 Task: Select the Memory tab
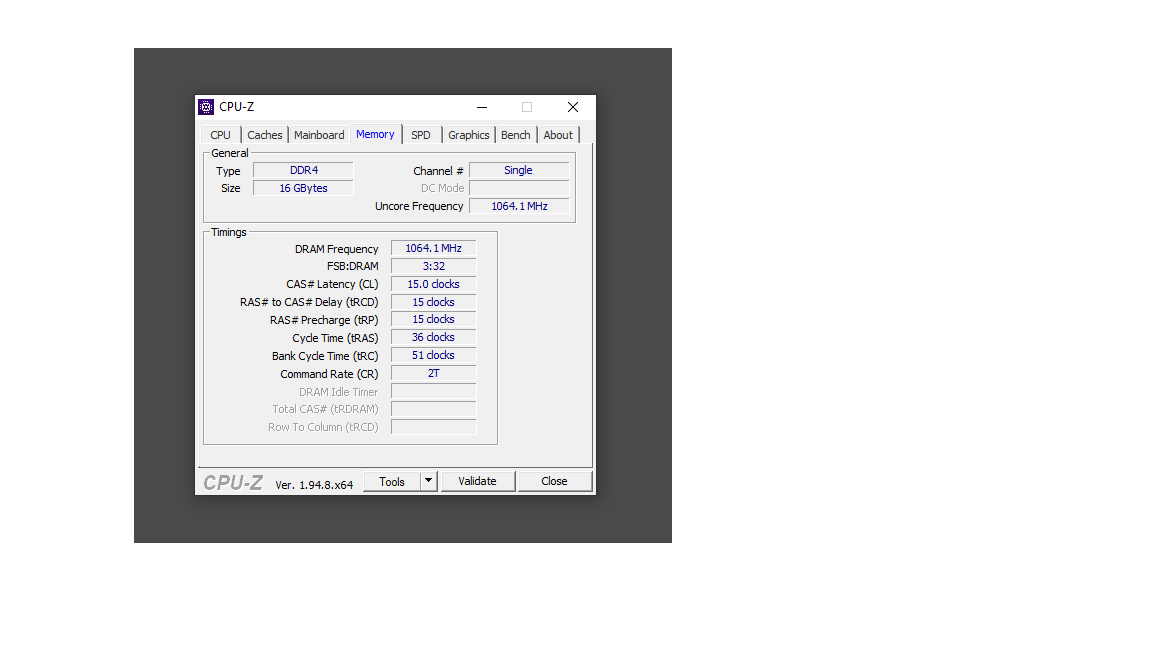(375, 134)
